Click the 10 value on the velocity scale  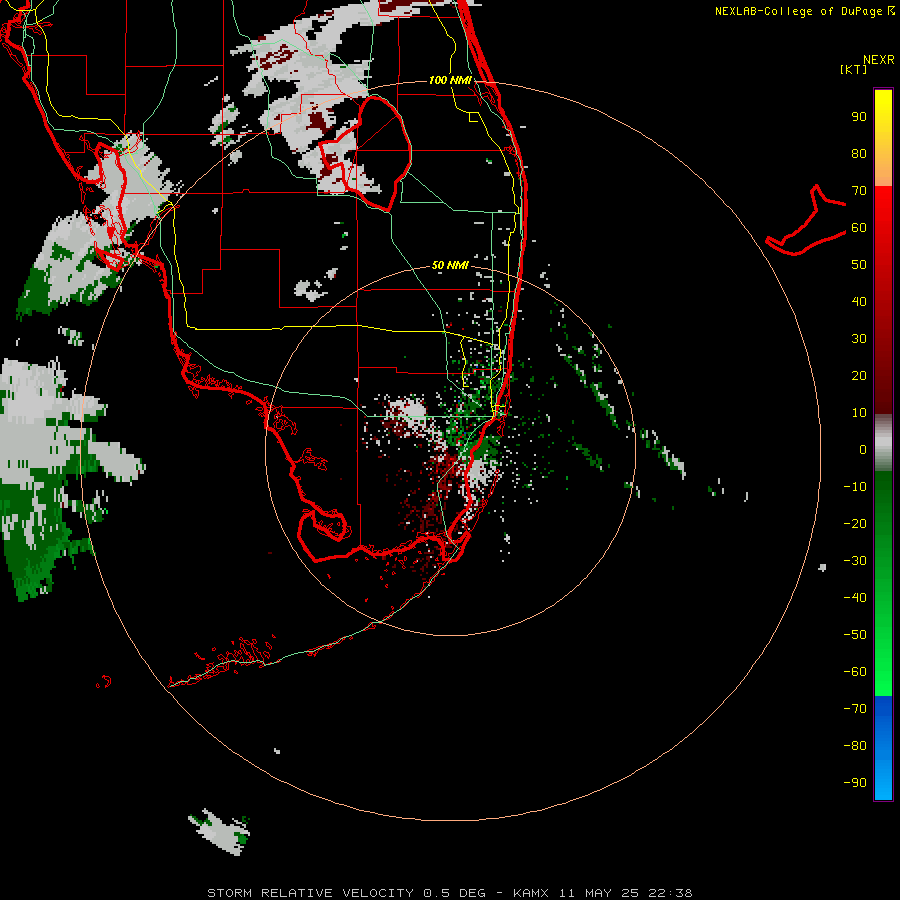click(x=859, y=413)
